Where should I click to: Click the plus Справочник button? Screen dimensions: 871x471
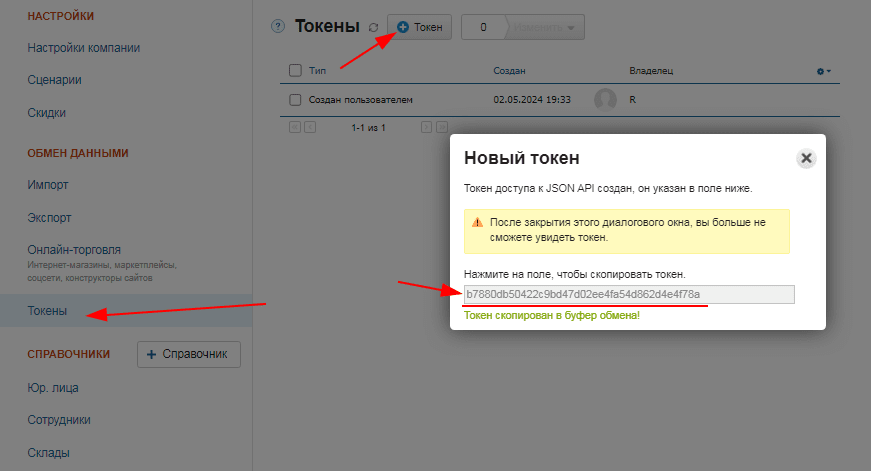tap(189, 354)
